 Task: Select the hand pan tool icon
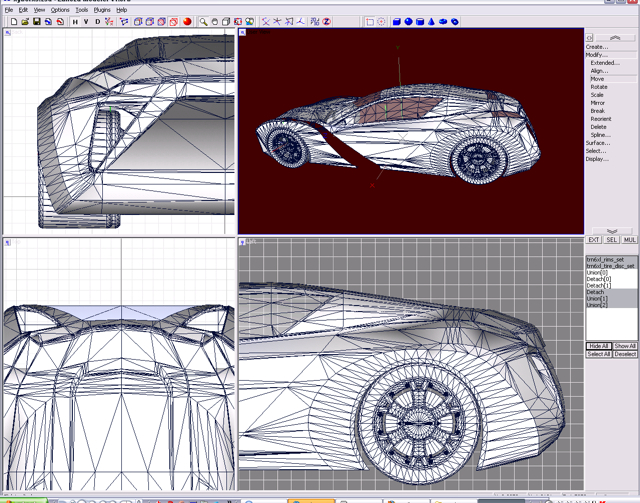tap(214, 21)
